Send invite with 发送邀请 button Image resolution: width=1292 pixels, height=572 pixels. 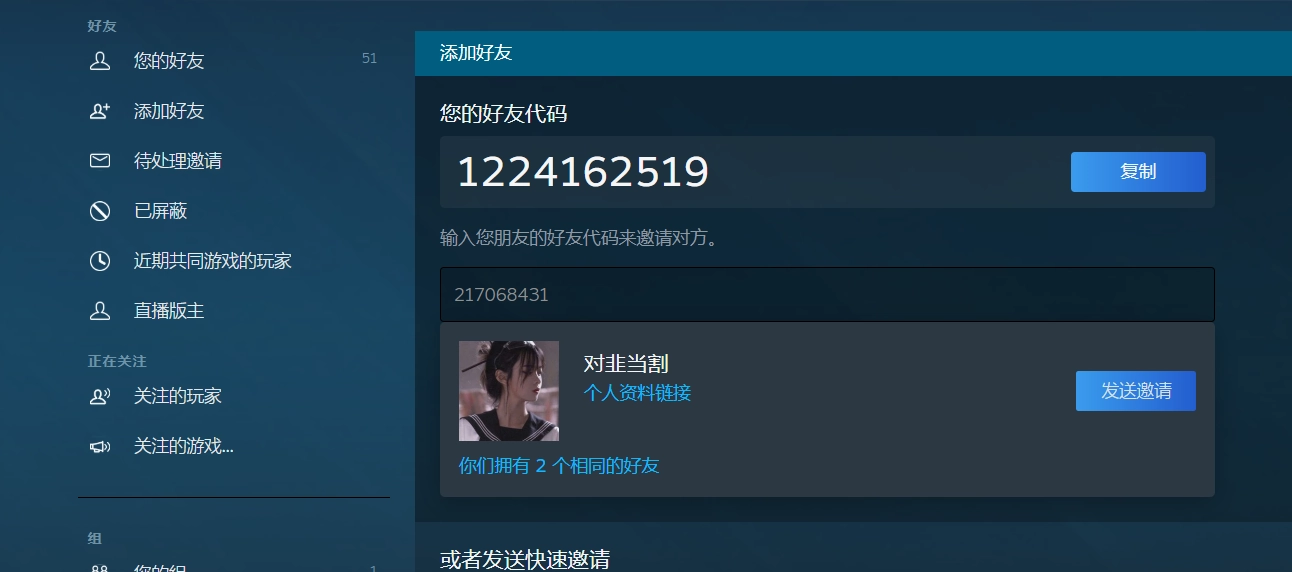[1136, 391]
